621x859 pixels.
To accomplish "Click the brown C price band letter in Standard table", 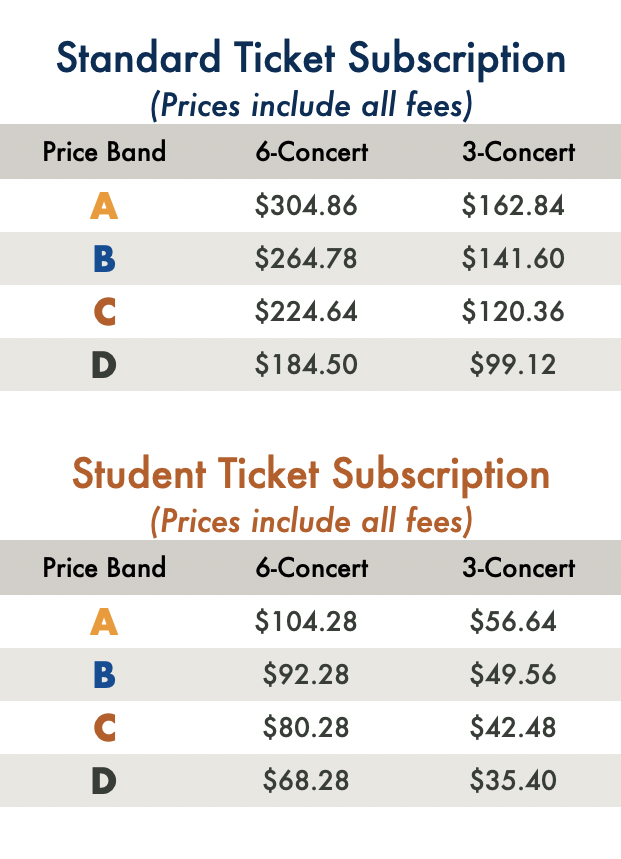I will pyautogui.click(x=105, y=312).
